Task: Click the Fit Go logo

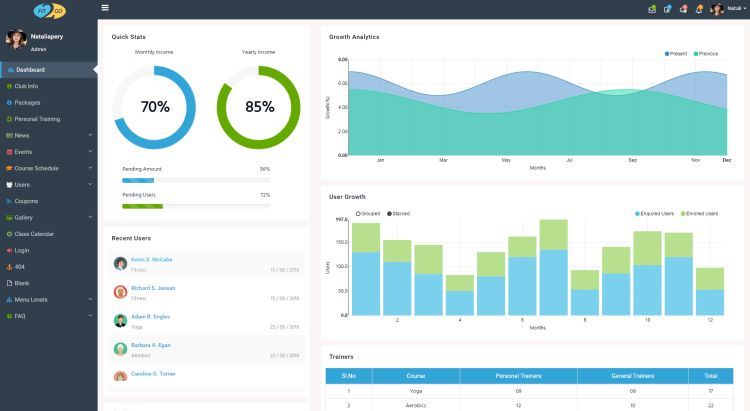Action: [x=49, y=11]
